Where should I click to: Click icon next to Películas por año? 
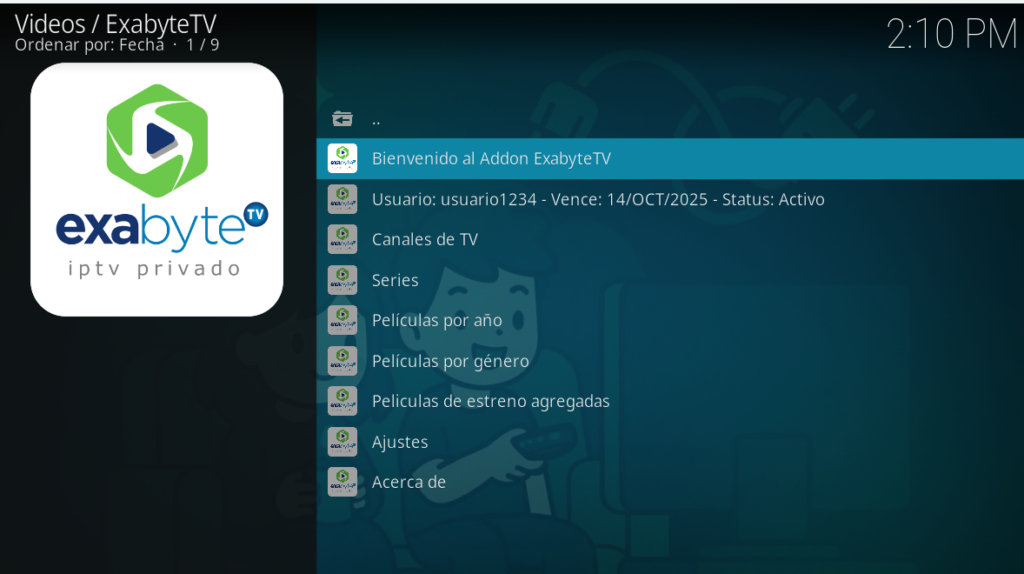[342, 320]
